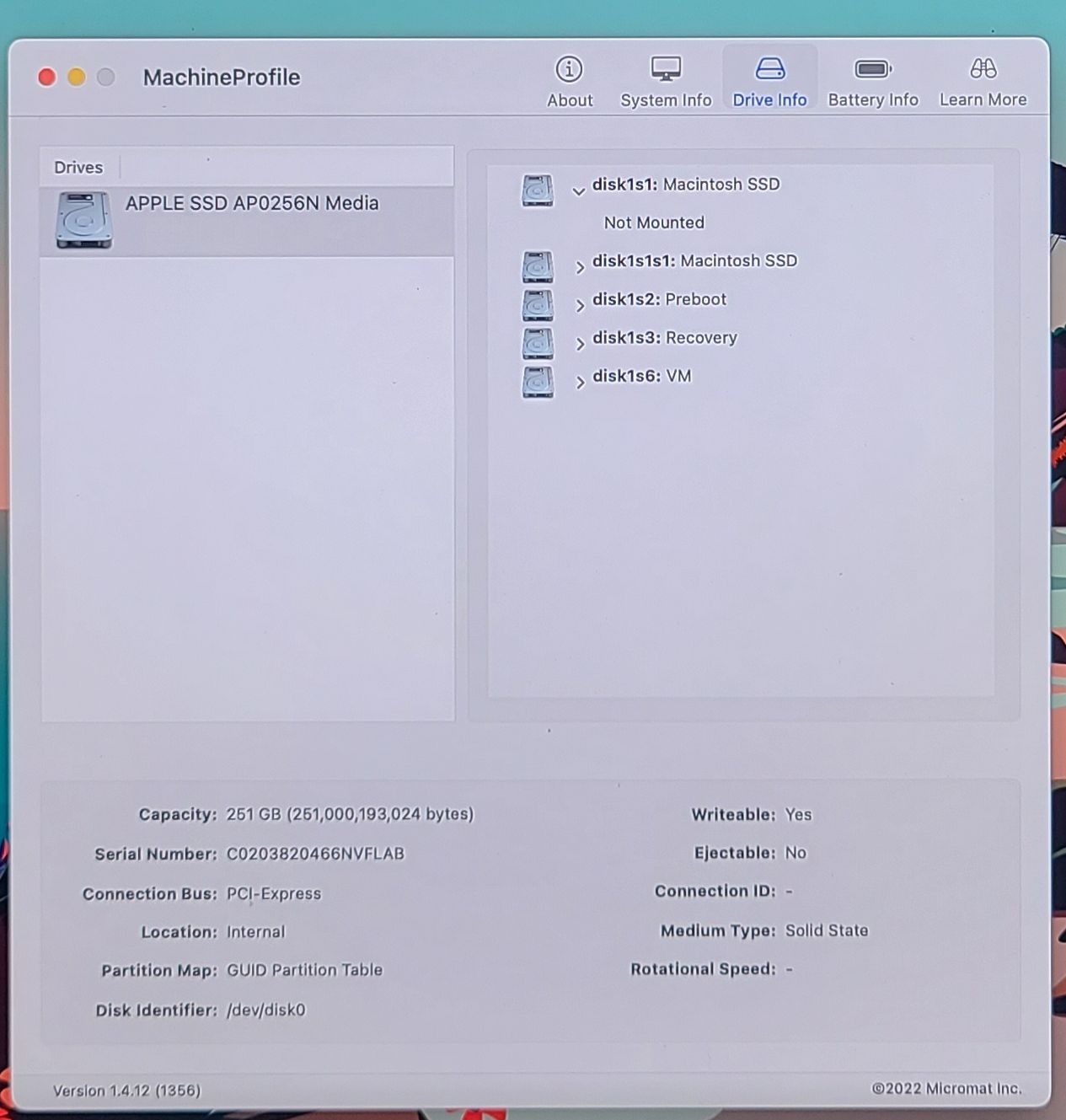Screen dimensions: 1066x1120
Task: Click the serial number value text
Action: (315, 854)
